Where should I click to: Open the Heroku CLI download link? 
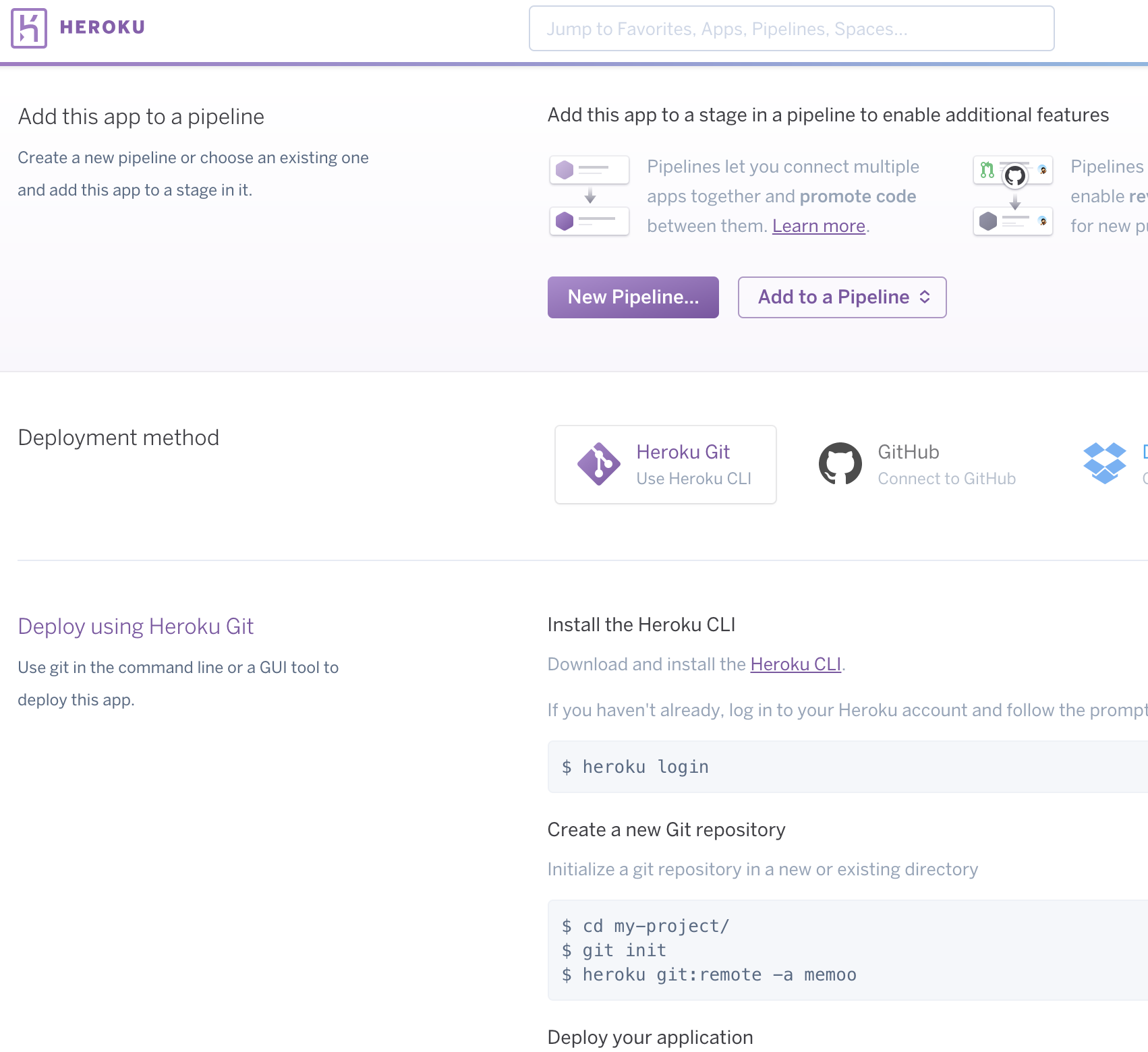795,664
